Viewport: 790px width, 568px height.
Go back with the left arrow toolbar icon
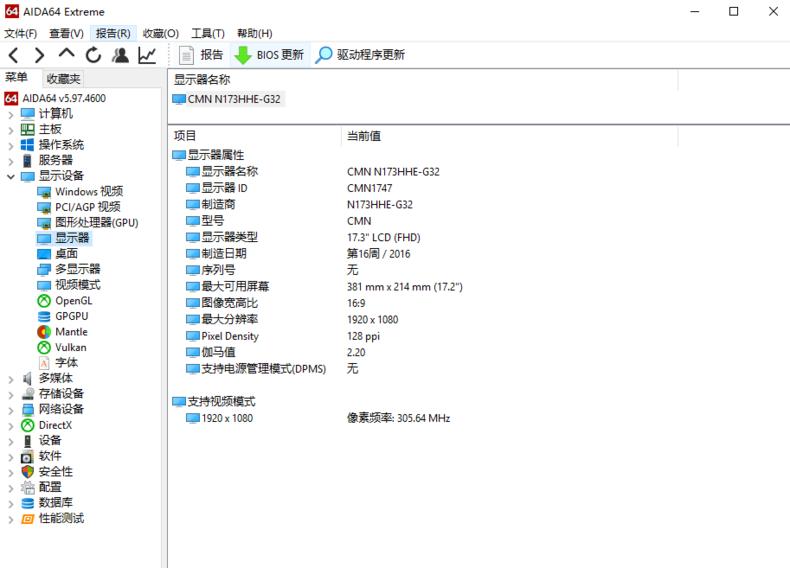pyautogui.click(x=14, y=55)
